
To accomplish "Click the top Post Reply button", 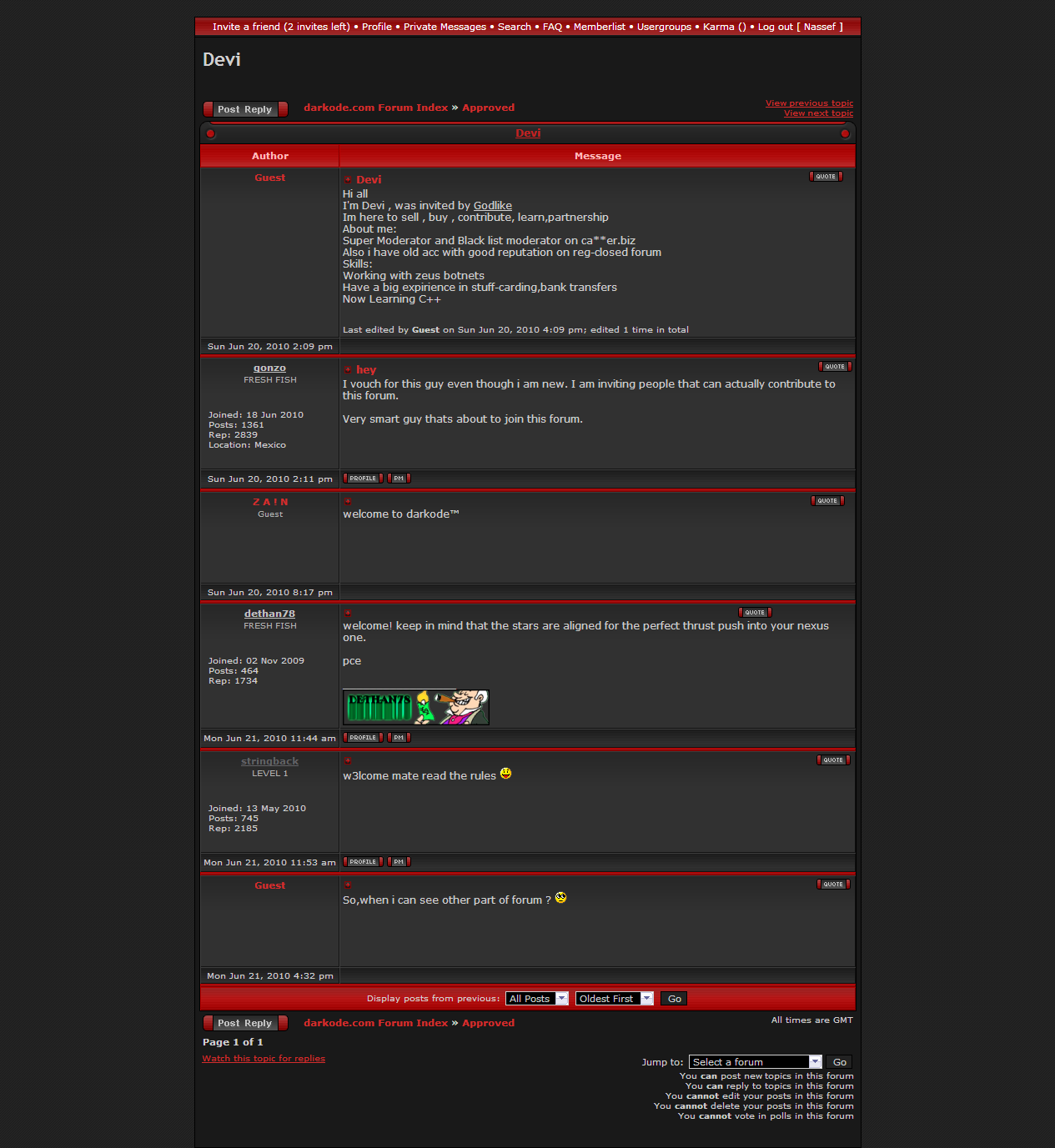I will coord(245,109).
